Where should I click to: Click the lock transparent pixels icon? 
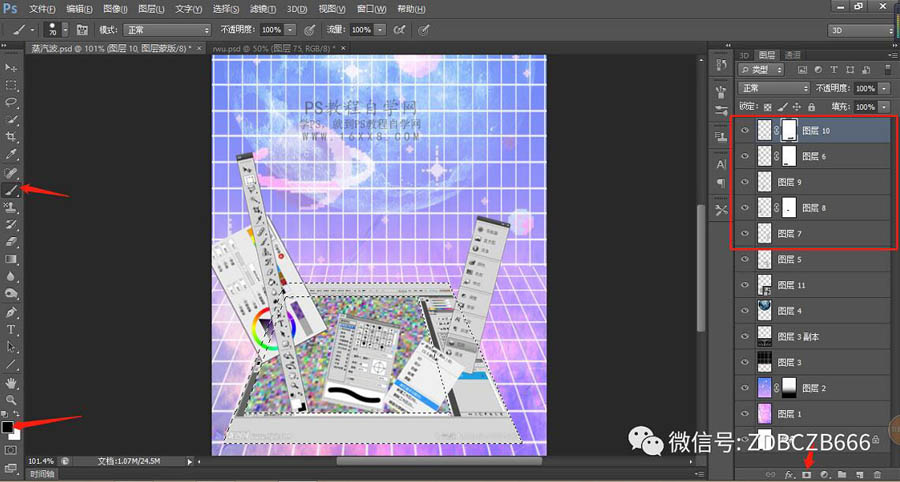(x=767, y=107)
